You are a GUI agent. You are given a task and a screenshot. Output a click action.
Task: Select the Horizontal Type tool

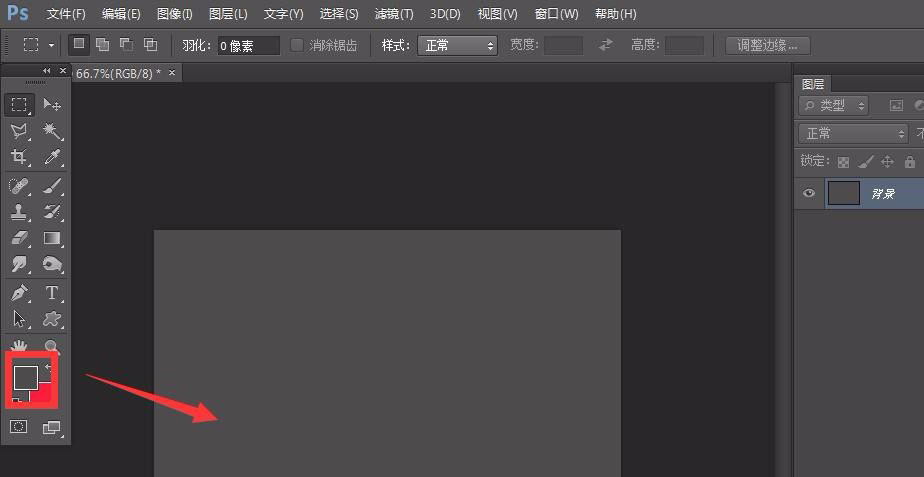(52, 292)
